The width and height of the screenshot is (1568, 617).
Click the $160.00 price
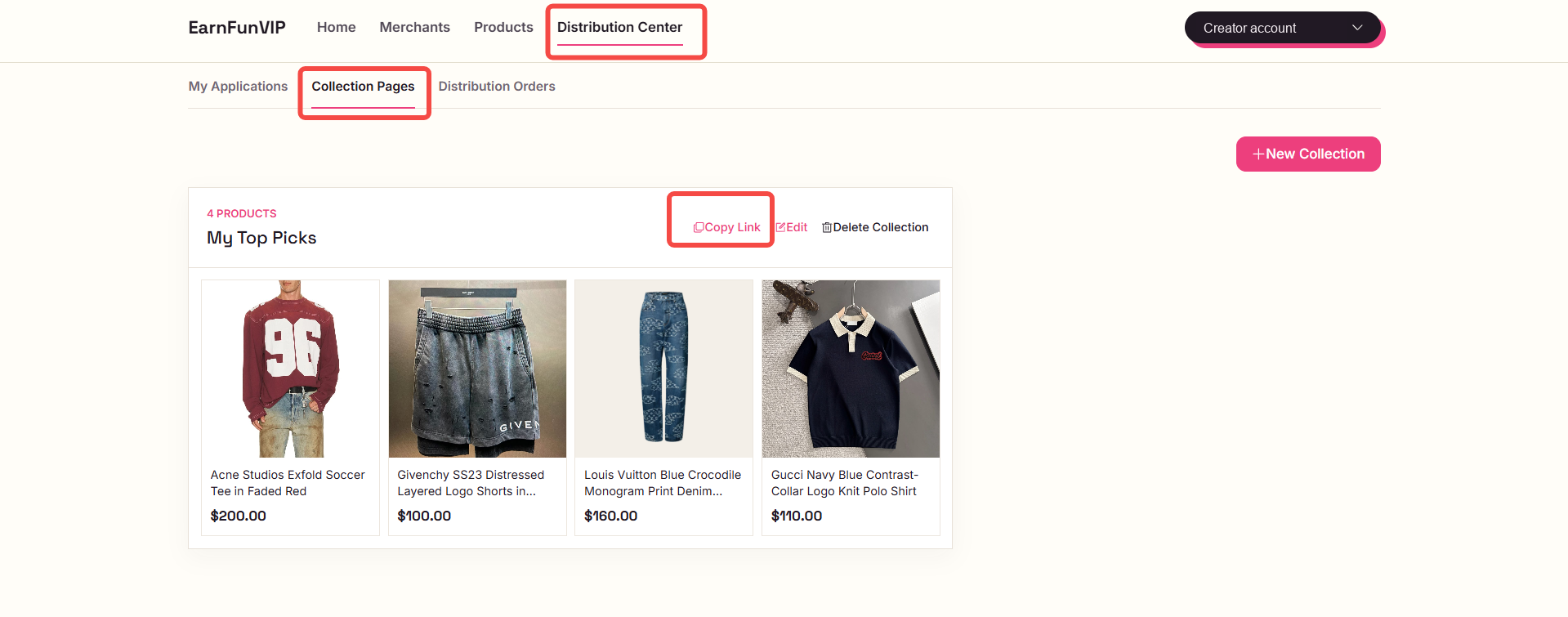tap(610, 516)
